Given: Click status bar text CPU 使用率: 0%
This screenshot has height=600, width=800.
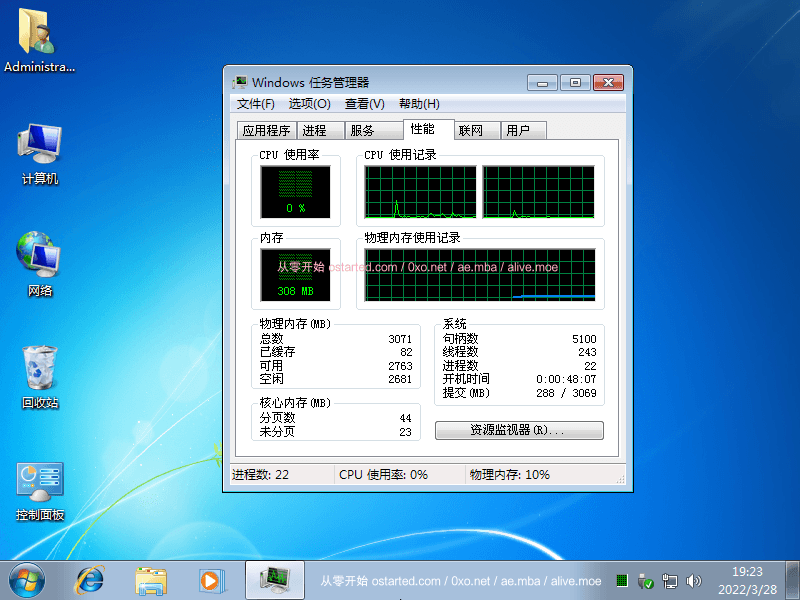Looking at the screenshot, I should pyautogui.click(x=383, y=475).
